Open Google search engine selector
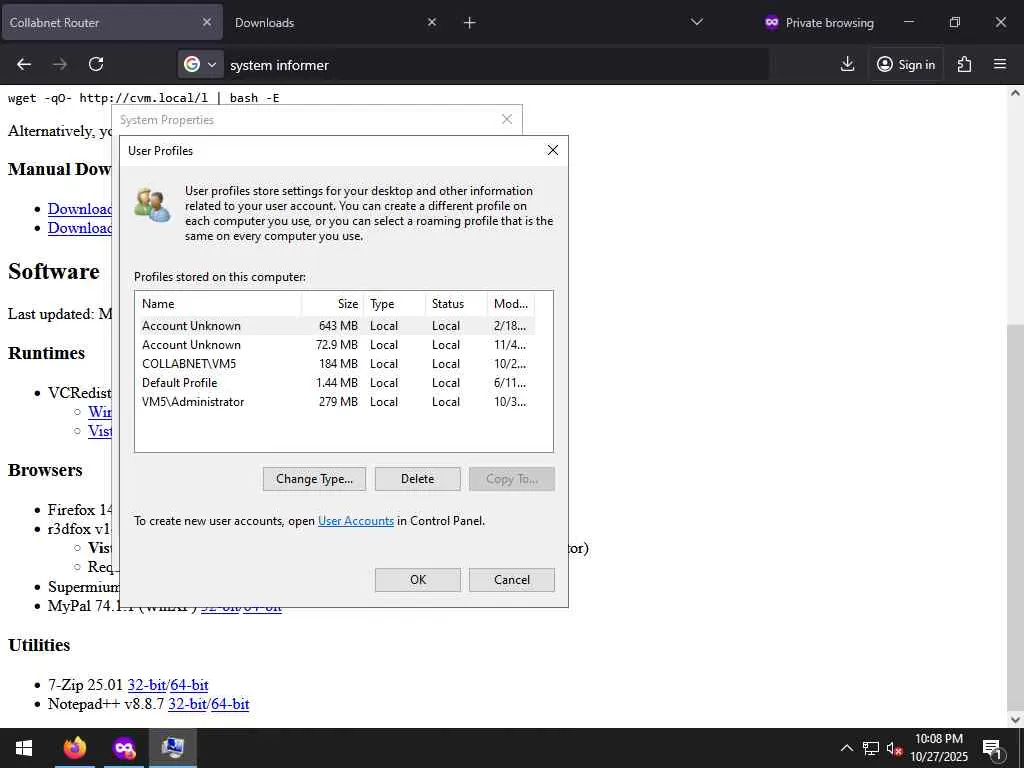The height and width of the screenshot is (768, 1024). point(200,65)
